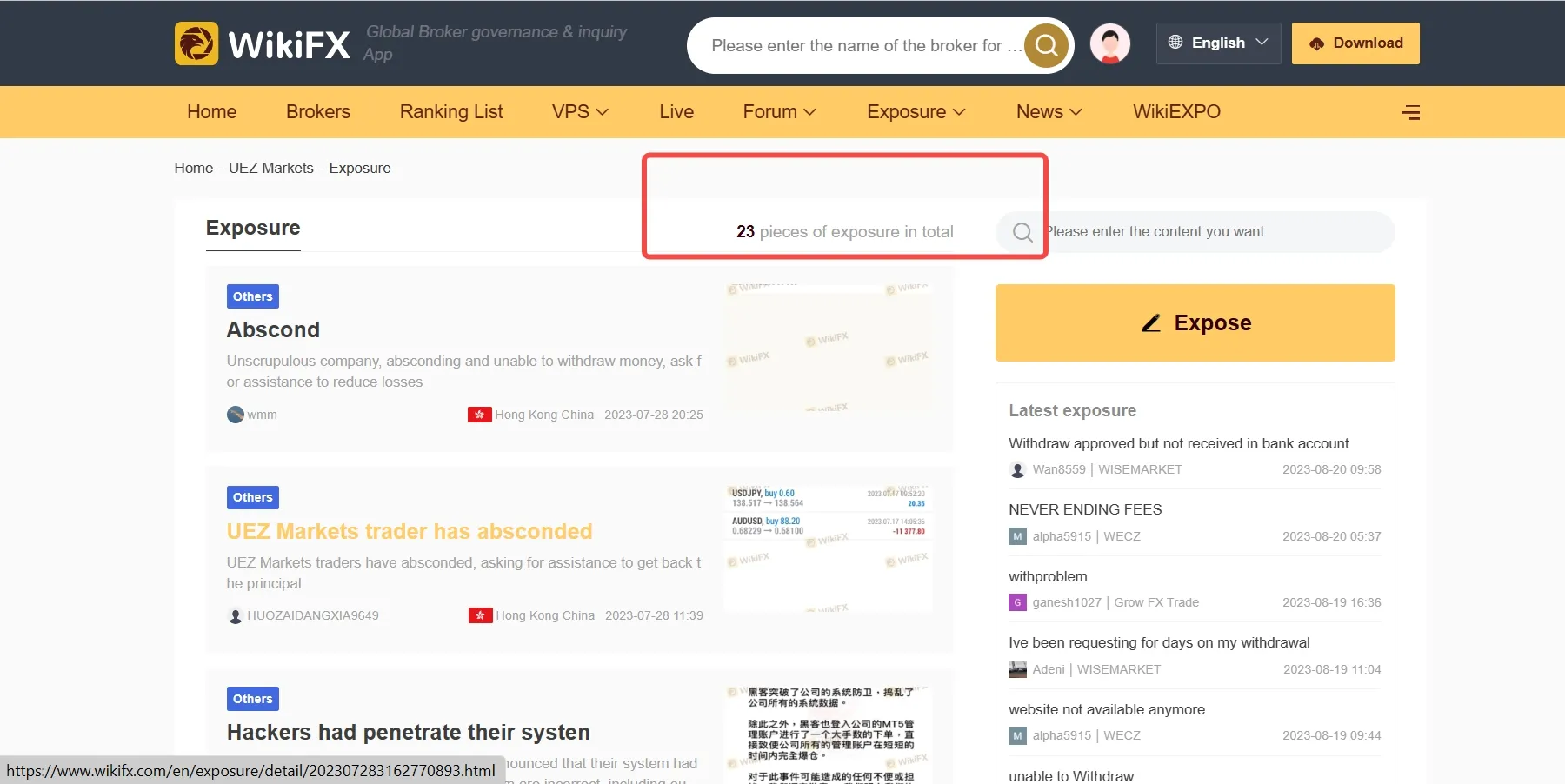Open the 'unable to Withdraw' exposure

click(x=1071, y=775)
